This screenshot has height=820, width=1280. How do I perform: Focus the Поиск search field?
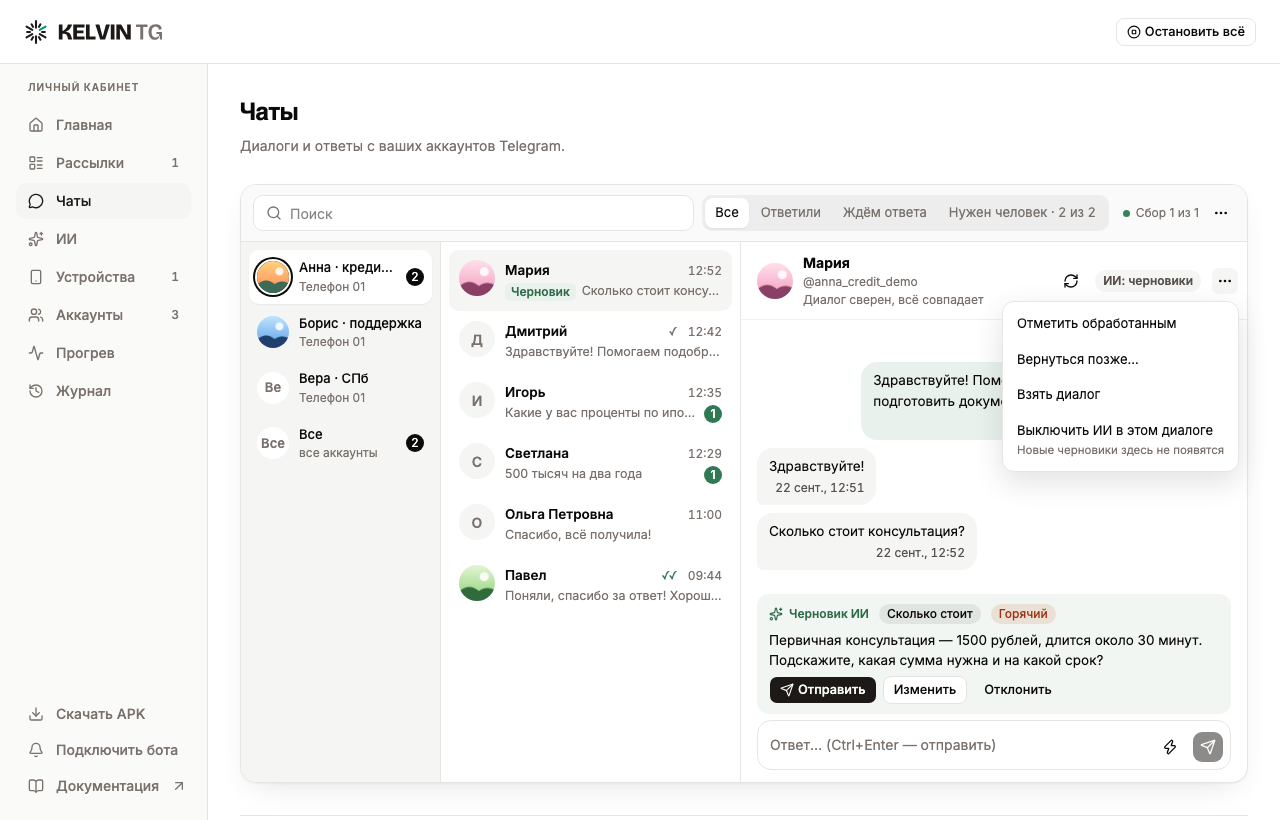coord(473,213)
